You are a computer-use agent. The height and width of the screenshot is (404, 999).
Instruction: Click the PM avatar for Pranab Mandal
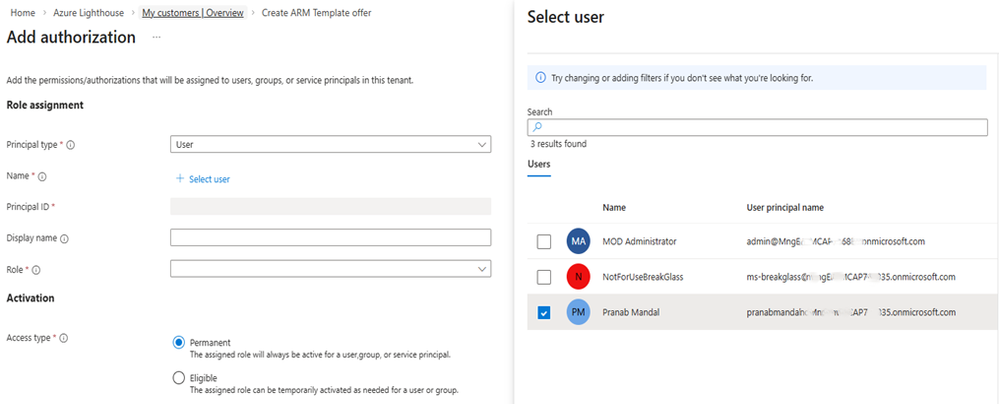point(578,313)
